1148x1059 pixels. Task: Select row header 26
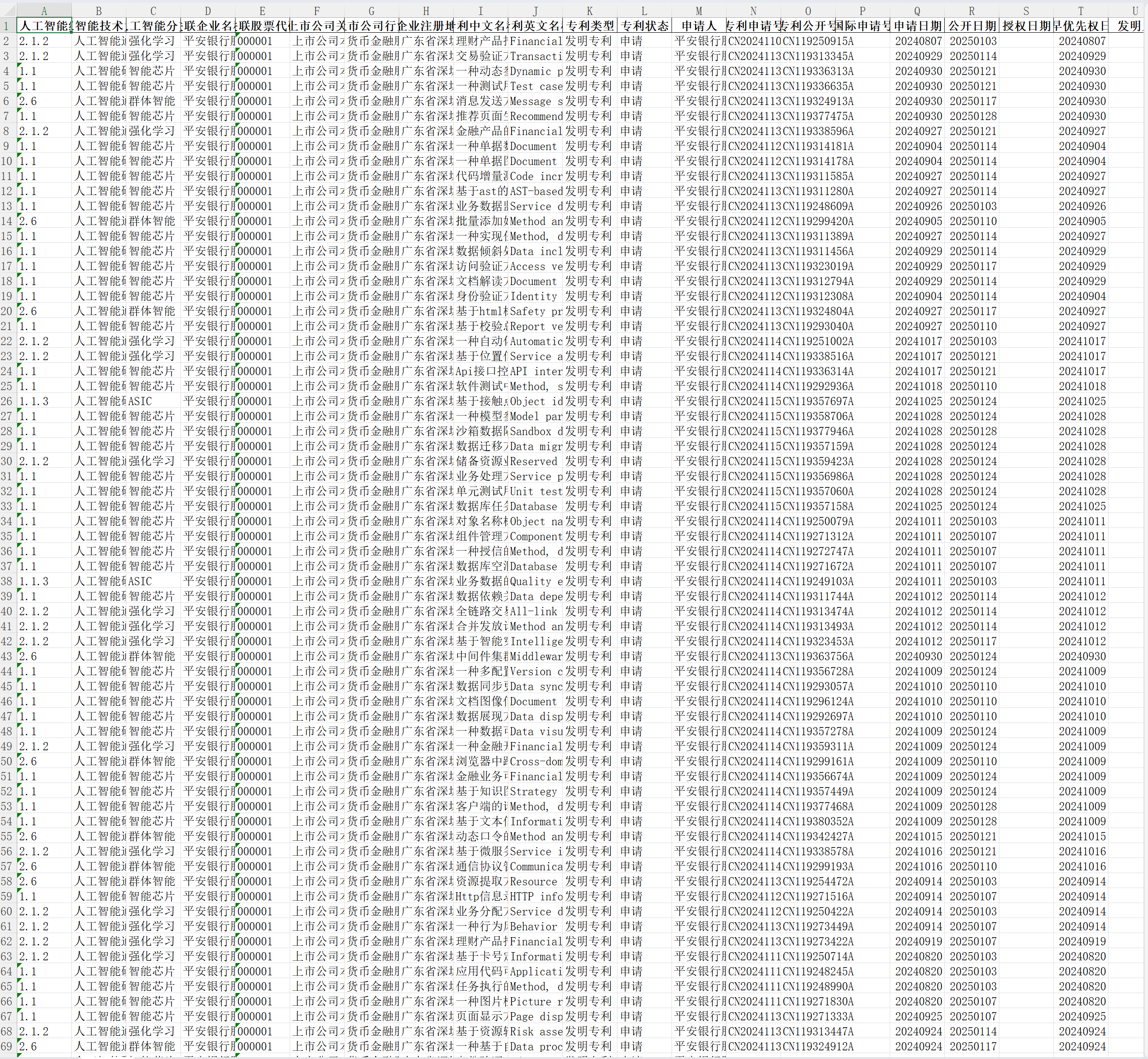click(x=8, y=401)
